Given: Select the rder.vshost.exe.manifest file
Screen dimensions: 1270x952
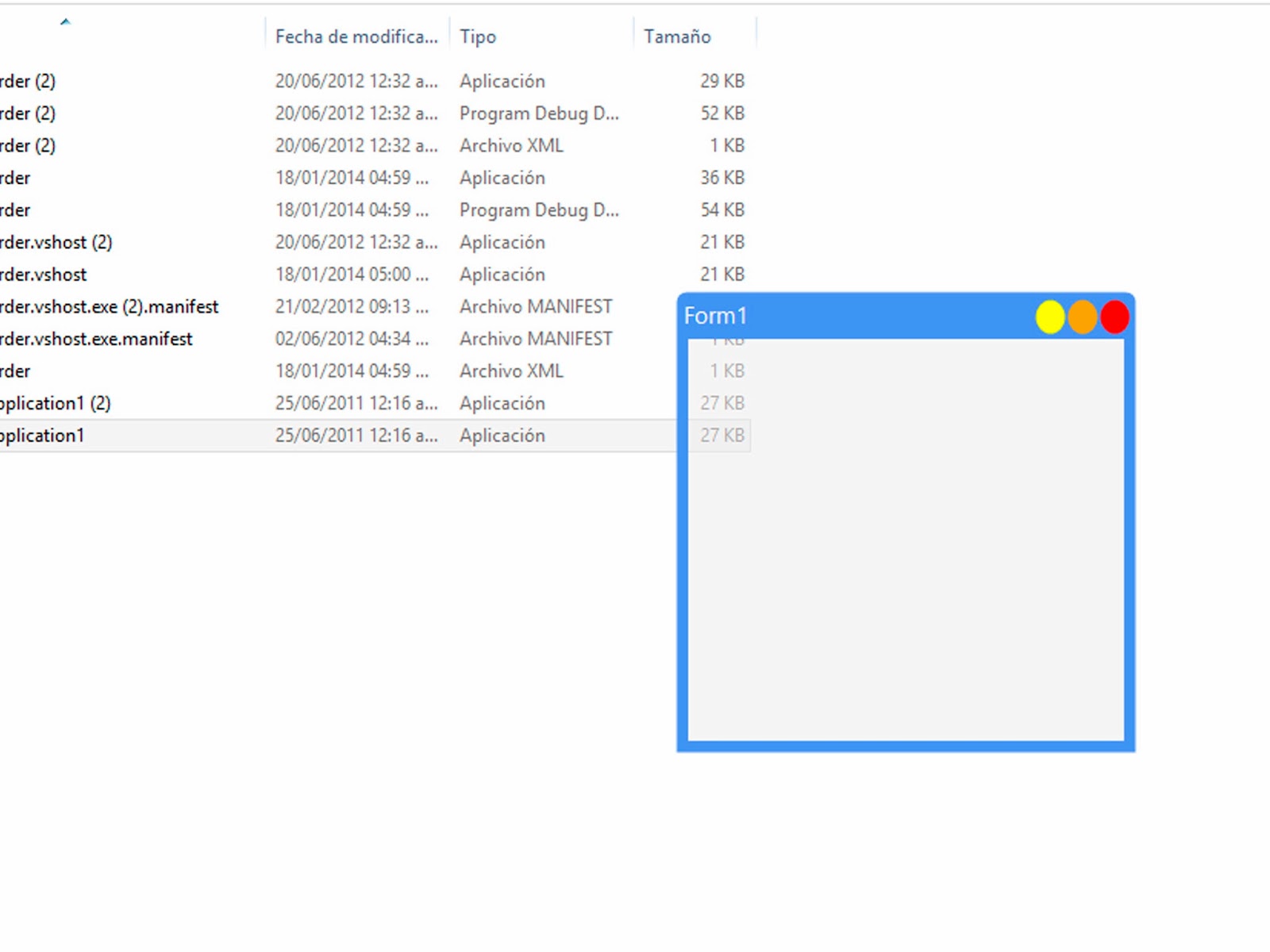Looking at the screenshot, I should coord(95,339).
